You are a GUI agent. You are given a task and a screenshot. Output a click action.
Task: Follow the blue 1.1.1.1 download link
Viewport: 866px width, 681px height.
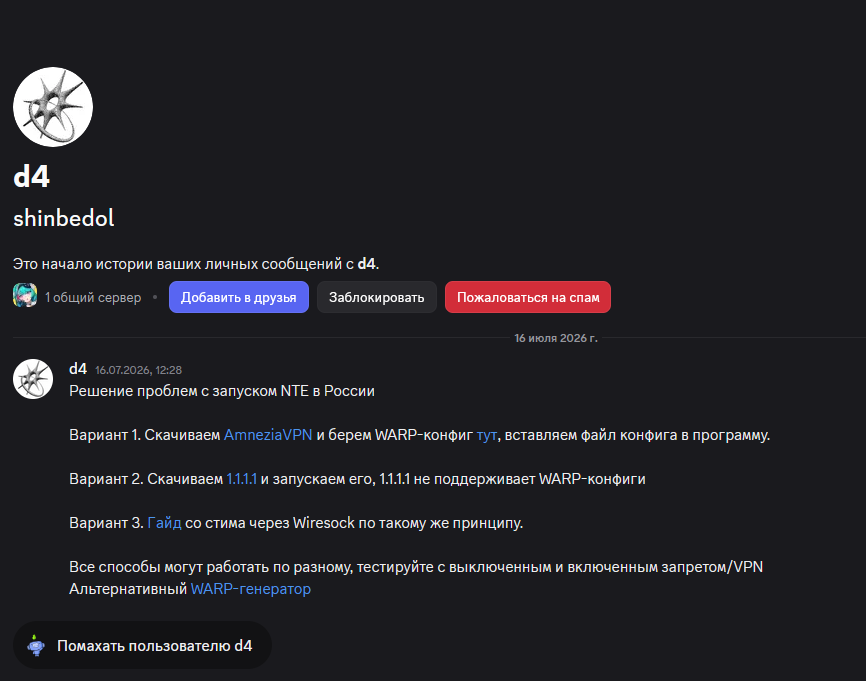tap(242, 479)
